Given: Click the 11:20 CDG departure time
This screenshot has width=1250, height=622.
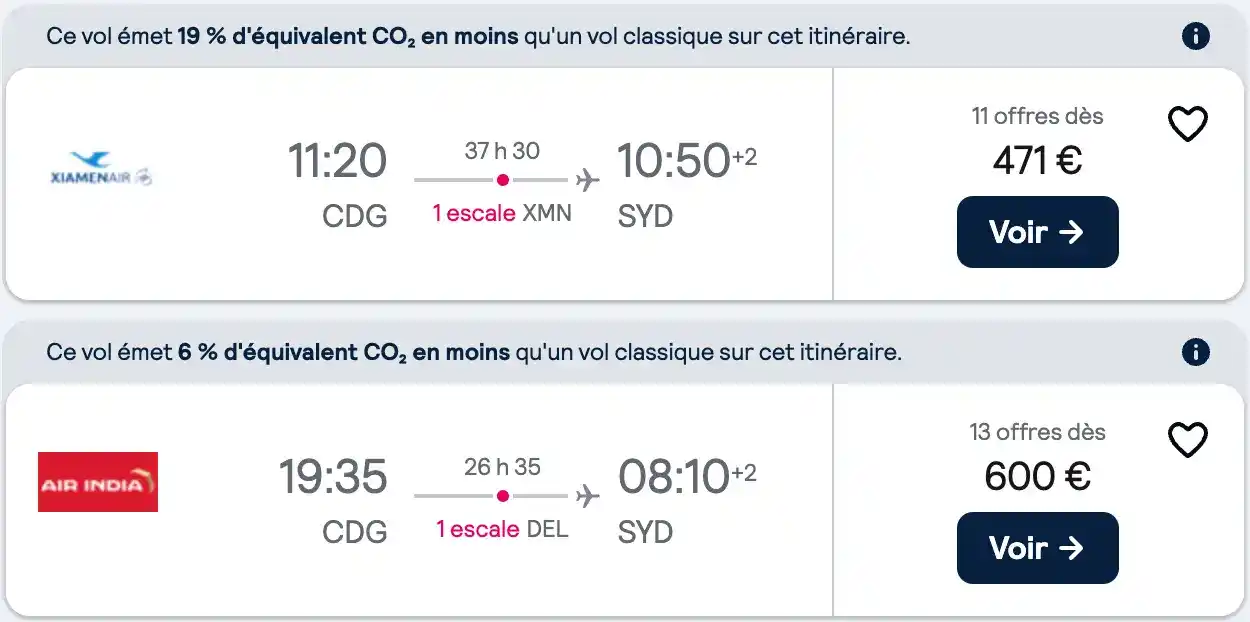Looking at the screenshot, I should (337, 161).
